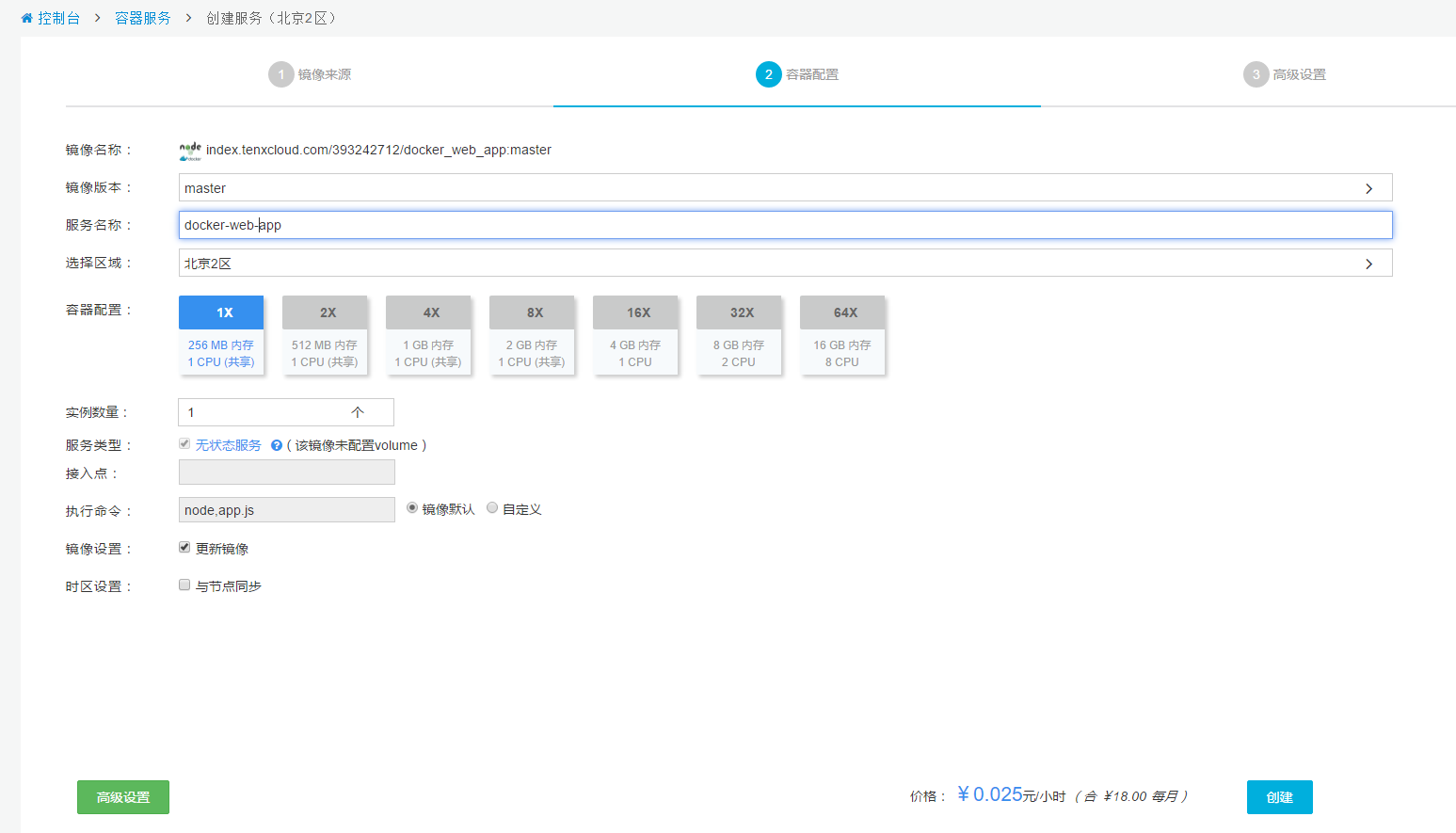
Task: Select the 镜像默认 radio button
Action: 412,508
